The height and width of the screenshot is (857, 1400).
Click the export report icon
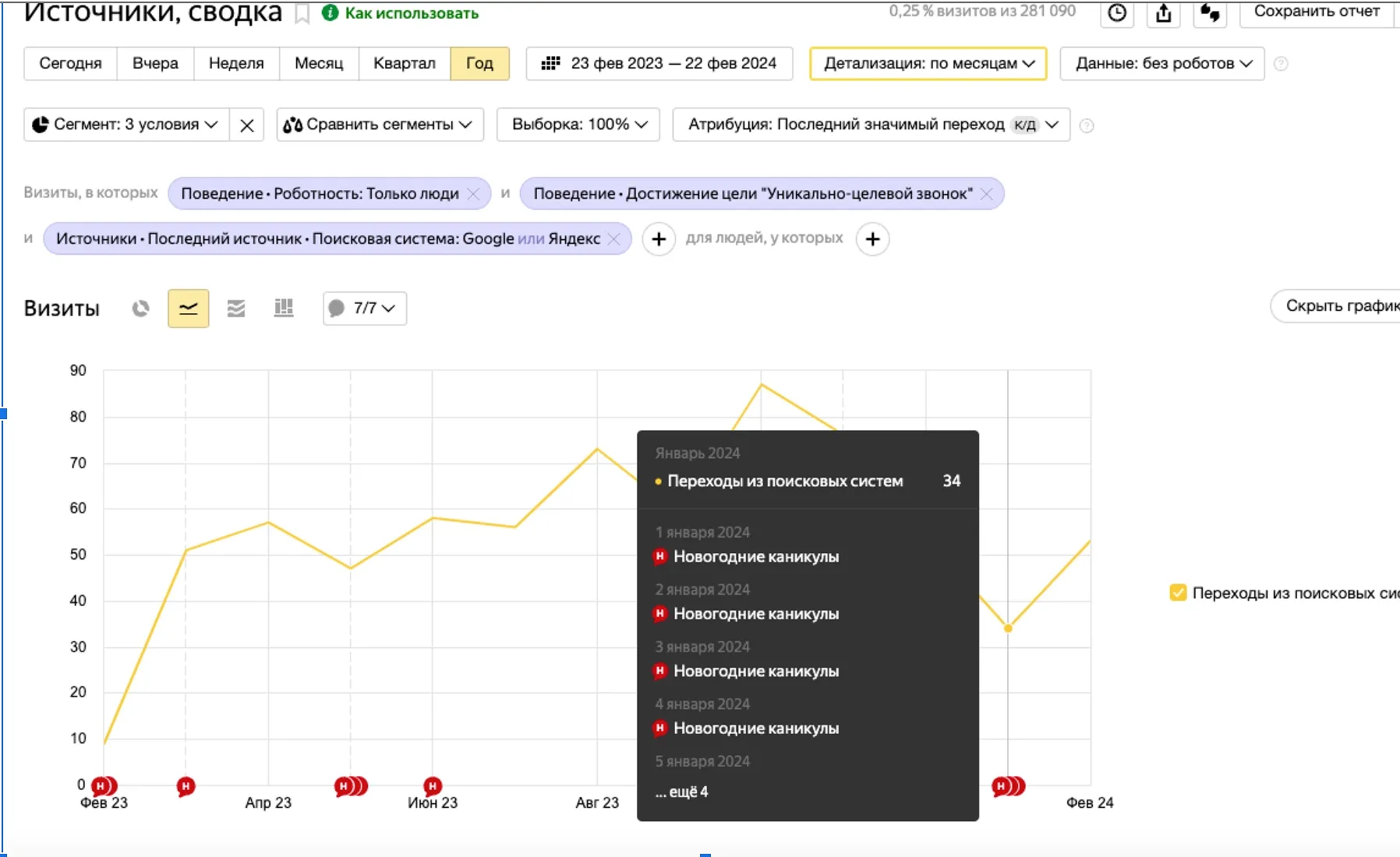pyautogui.click(x=1163, y=13)
